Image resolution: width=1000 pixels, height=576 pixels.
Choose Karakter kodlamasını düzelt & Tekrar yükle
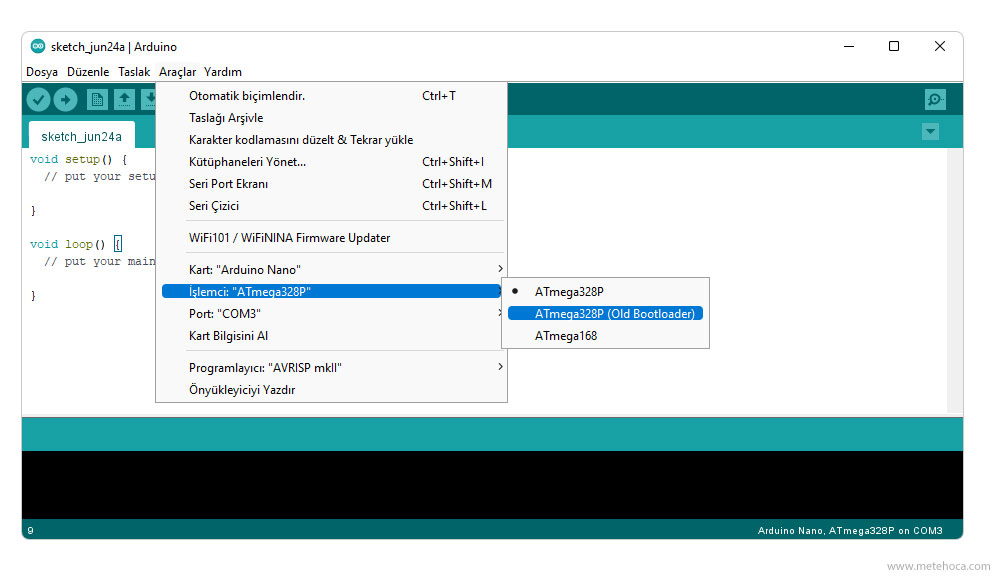332,140
